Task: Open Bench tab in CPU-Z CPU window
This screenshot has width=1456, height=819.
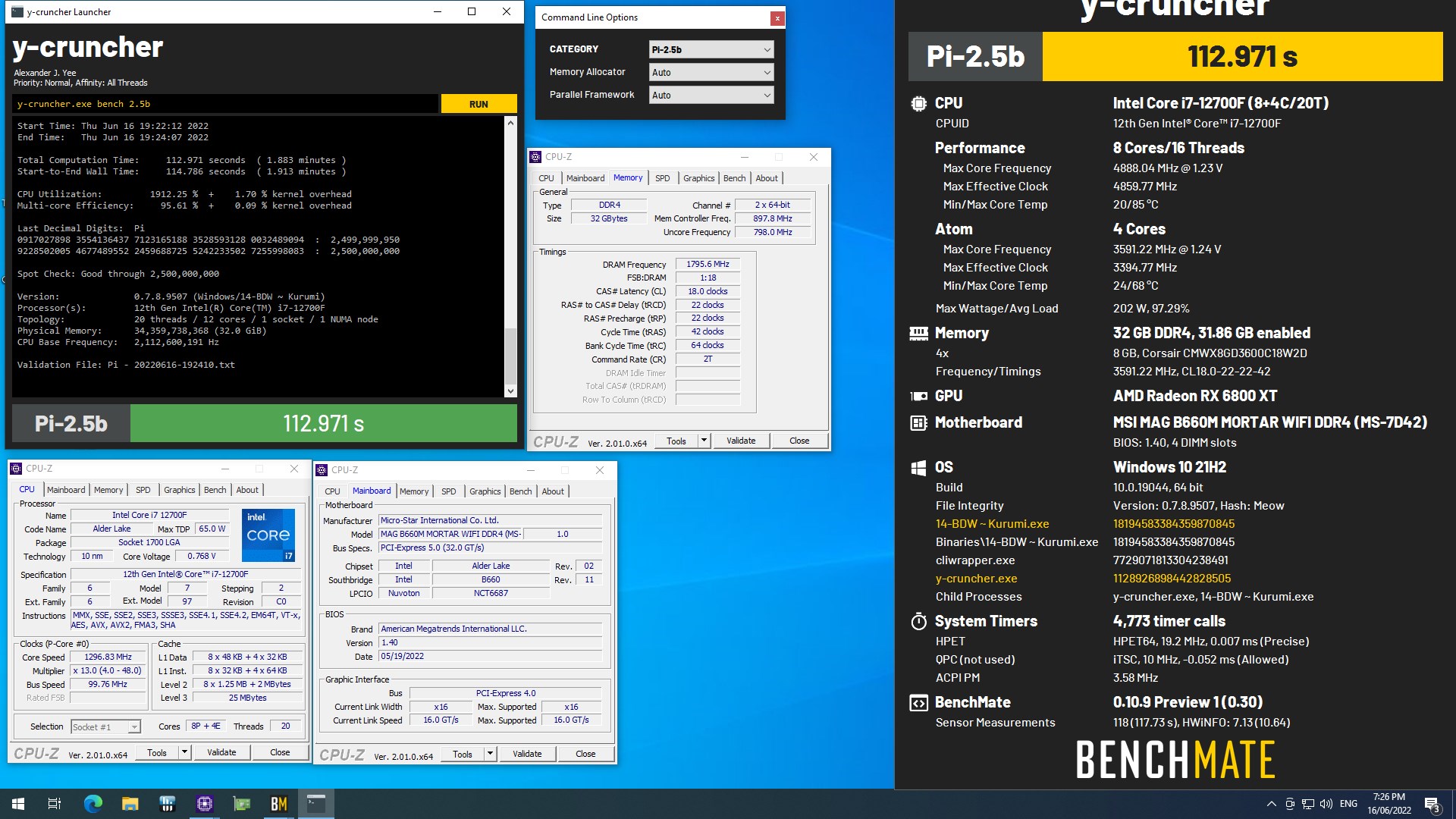Action: pos(215,490)
